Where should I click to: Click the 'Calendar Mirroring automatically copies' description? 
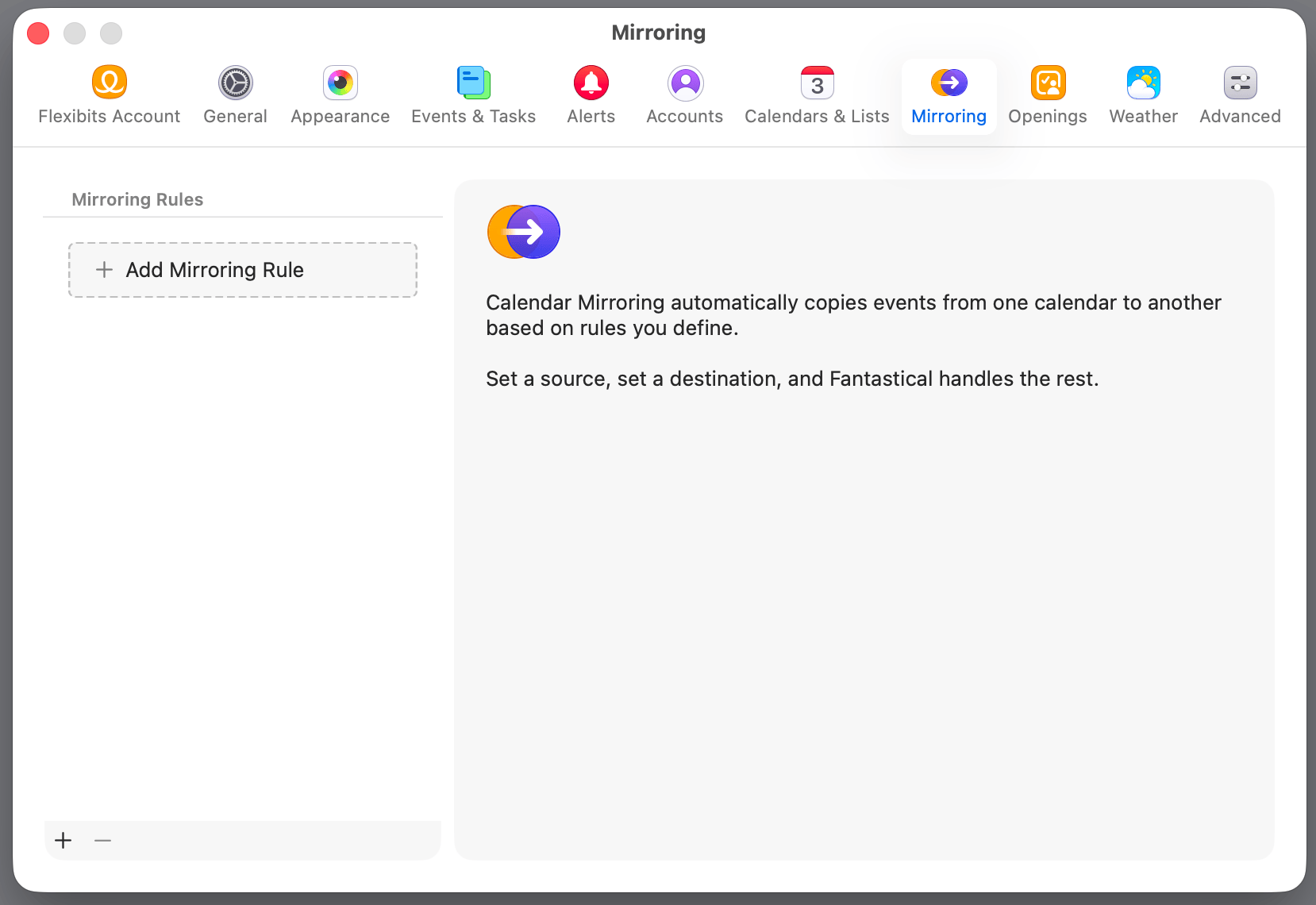point(853,315)
